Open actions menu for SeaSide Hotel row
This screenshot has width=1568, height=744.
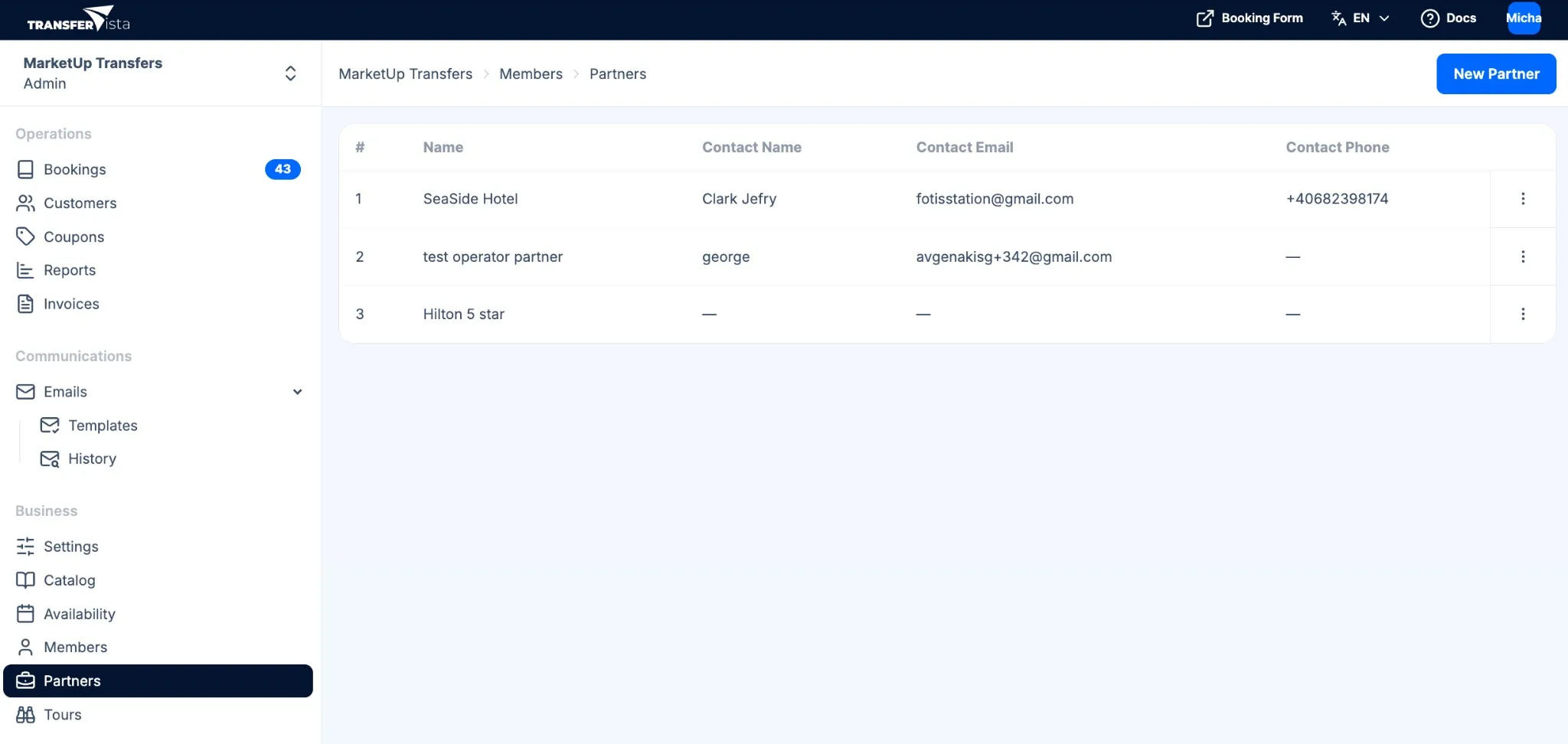tap(1523, 198)
